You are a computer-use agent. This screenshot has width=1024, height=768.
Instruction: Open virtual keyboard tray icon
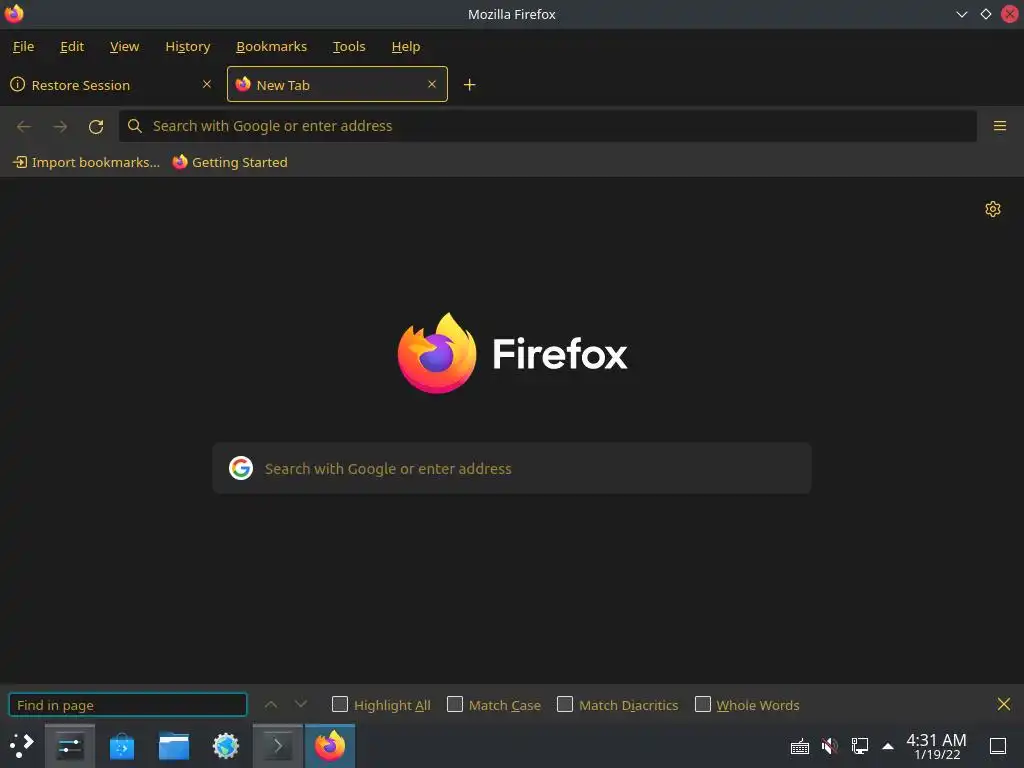(799, 746)
